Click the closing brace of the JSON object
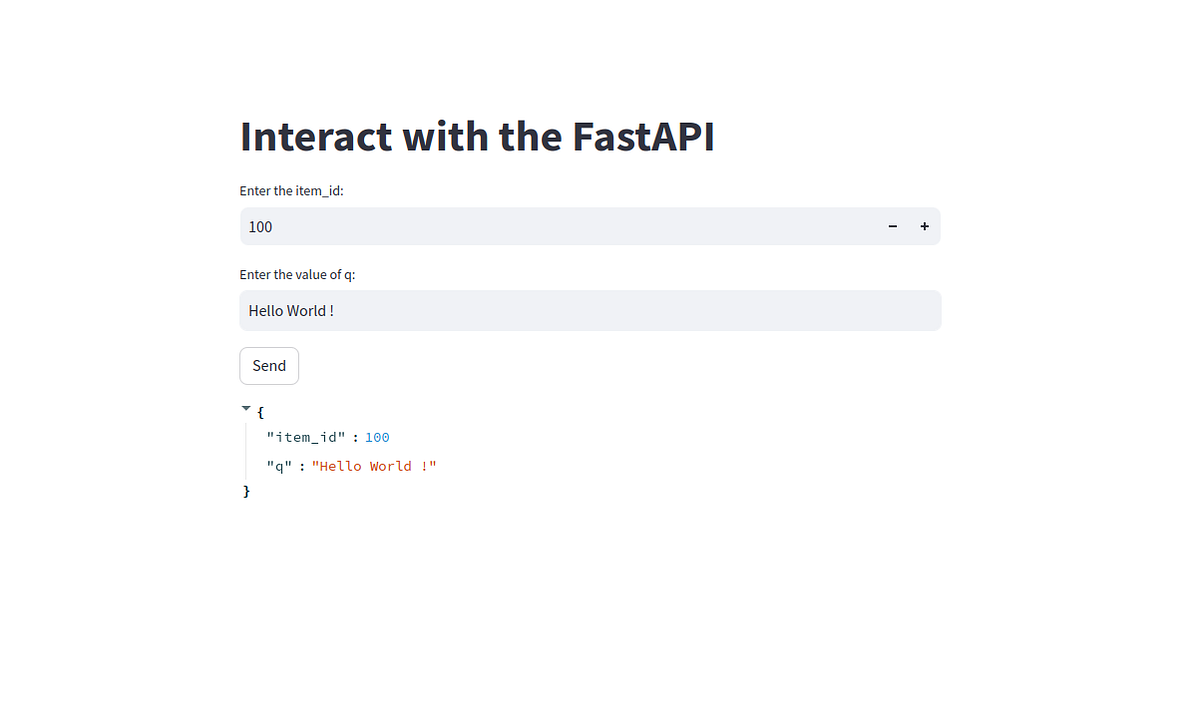This screenshot has height=704, width=1200. click(x=245, y=491)
